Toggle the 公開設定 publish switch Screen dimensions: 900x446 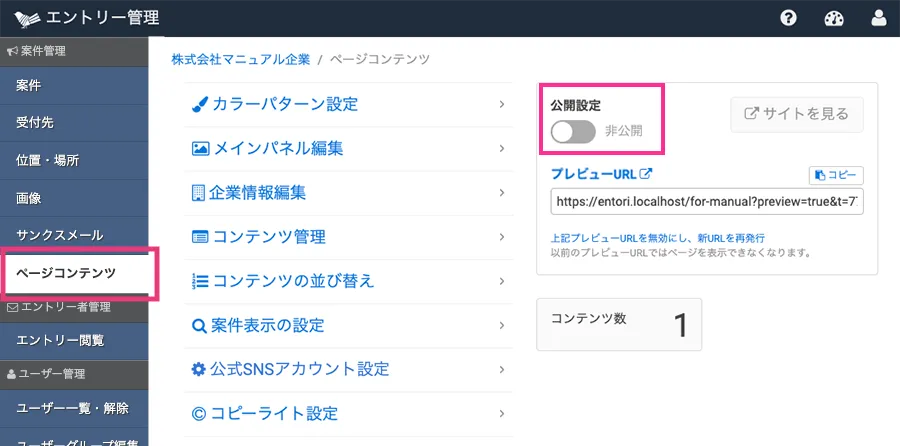[x=573, y=131]
